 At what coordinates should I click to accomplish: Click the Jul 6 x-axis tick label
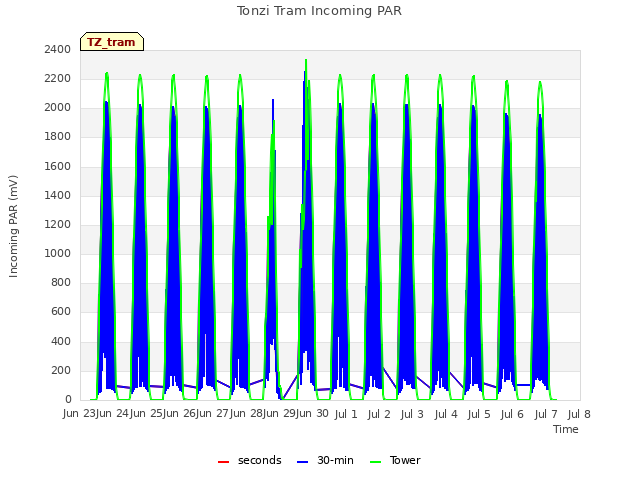coord(512,415)
